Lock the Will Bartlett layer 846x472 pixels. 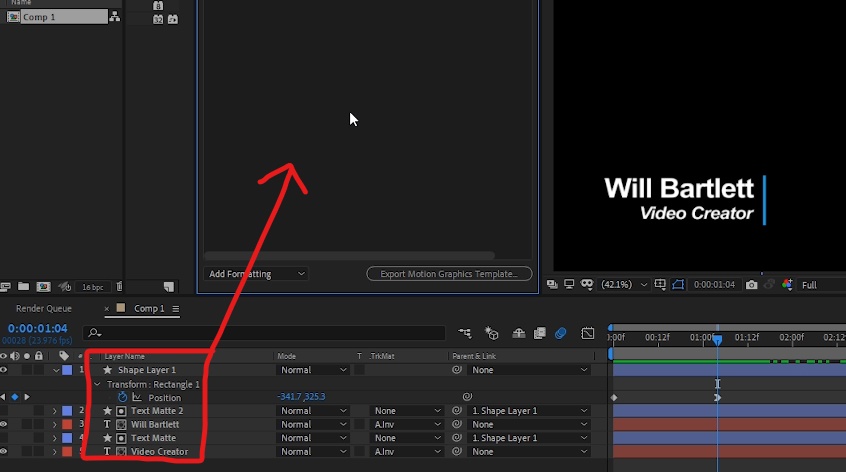tap(39, 424)
